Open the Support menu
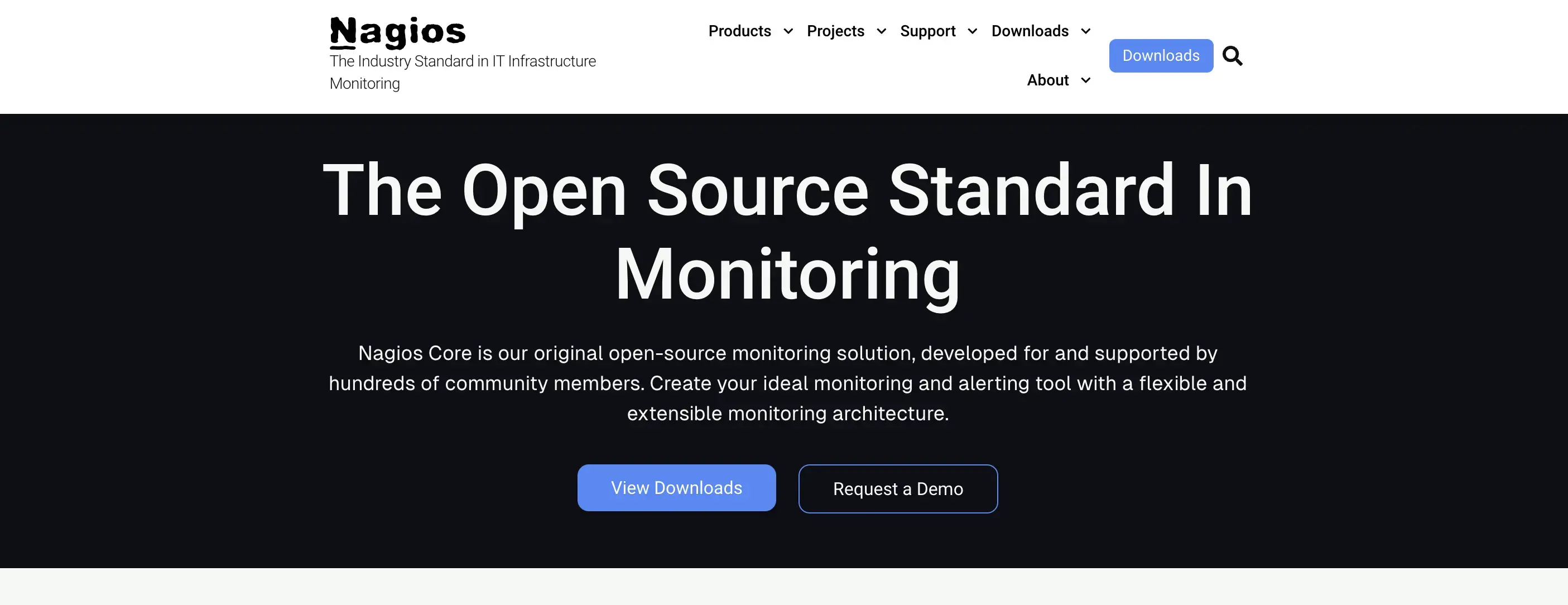The width and height of the screenshot is (1568, 605). click(927, 31)
